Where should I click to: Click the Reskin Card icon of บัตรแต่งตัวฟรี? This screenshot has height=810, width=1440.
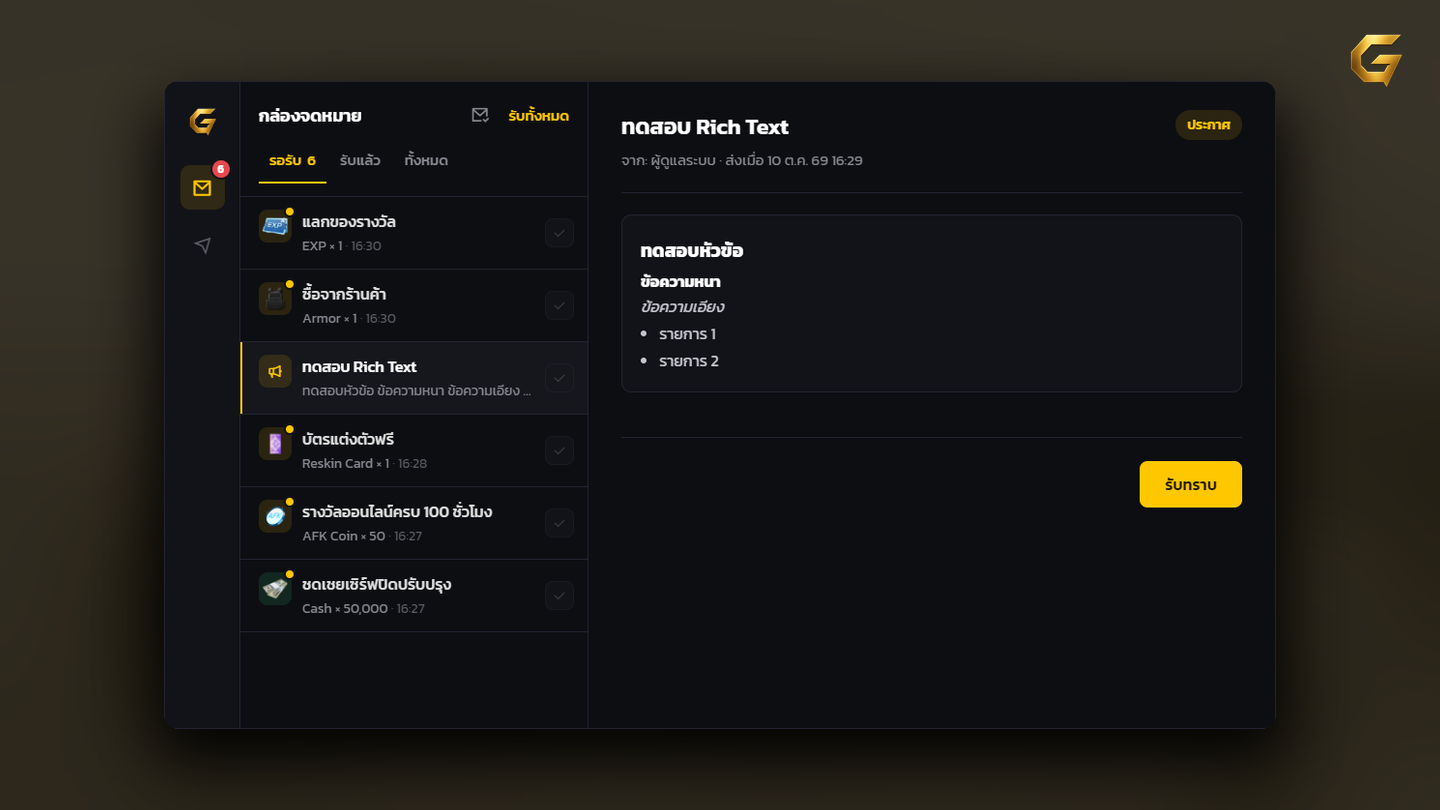(275, 444)
